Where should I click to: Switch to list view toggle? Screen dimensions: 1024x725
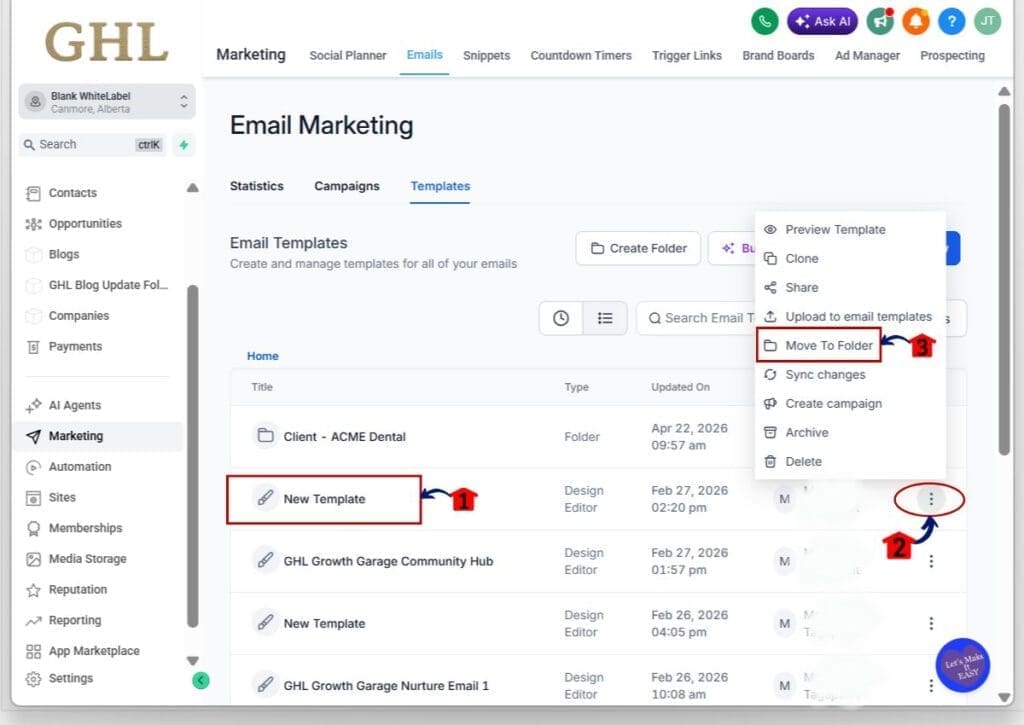(x=605, y=318)
